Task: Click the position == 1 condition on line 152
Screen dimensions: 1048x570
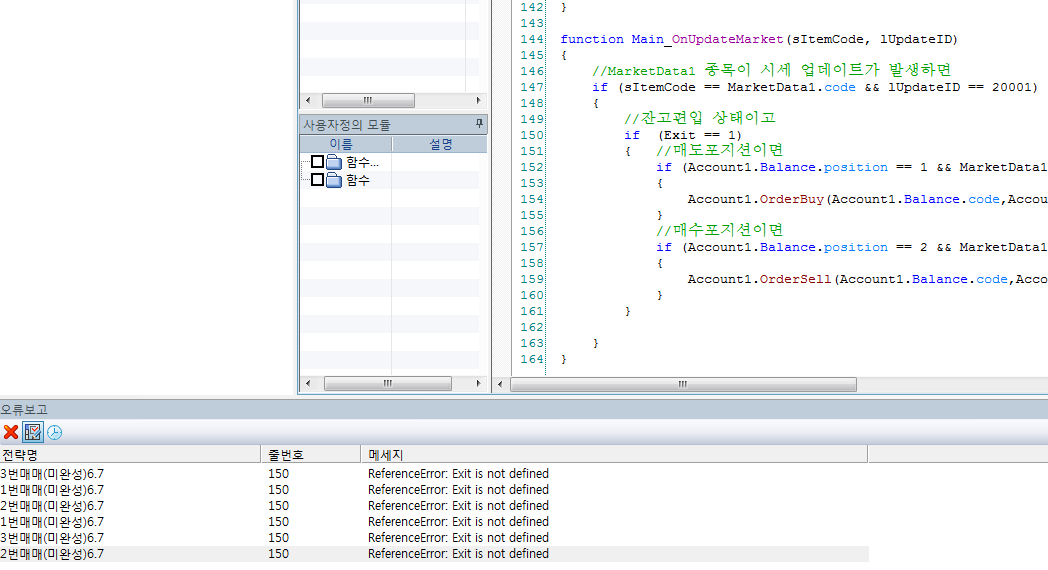Action: pos(876,167)
